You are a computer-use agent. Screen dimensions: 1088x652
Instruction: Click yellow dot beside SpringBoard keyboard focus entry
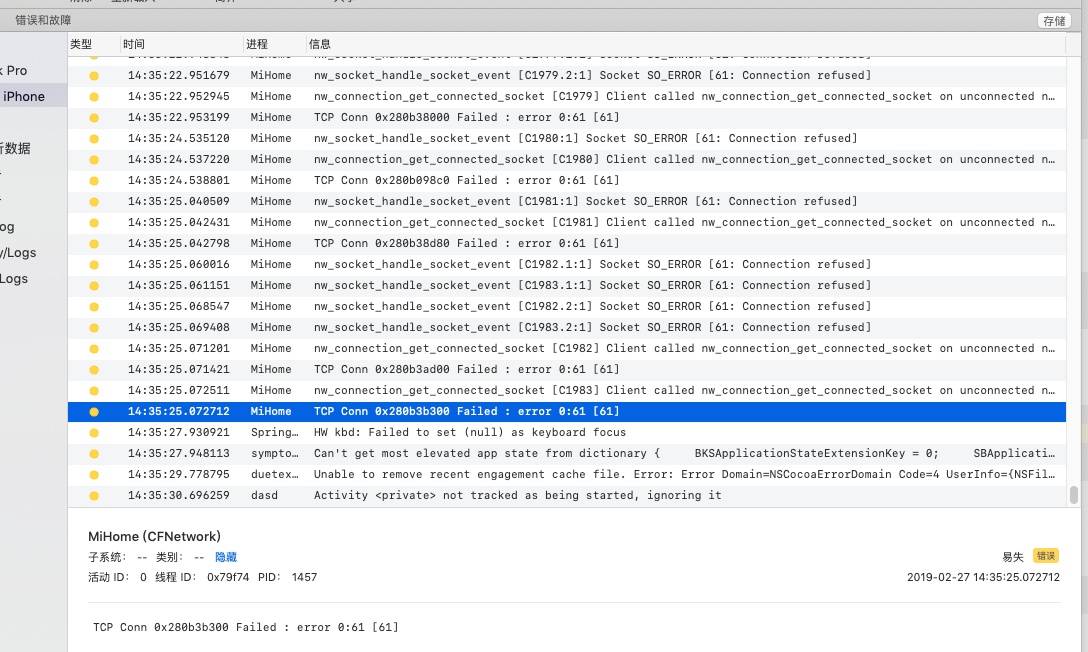[x=93, y=432]
